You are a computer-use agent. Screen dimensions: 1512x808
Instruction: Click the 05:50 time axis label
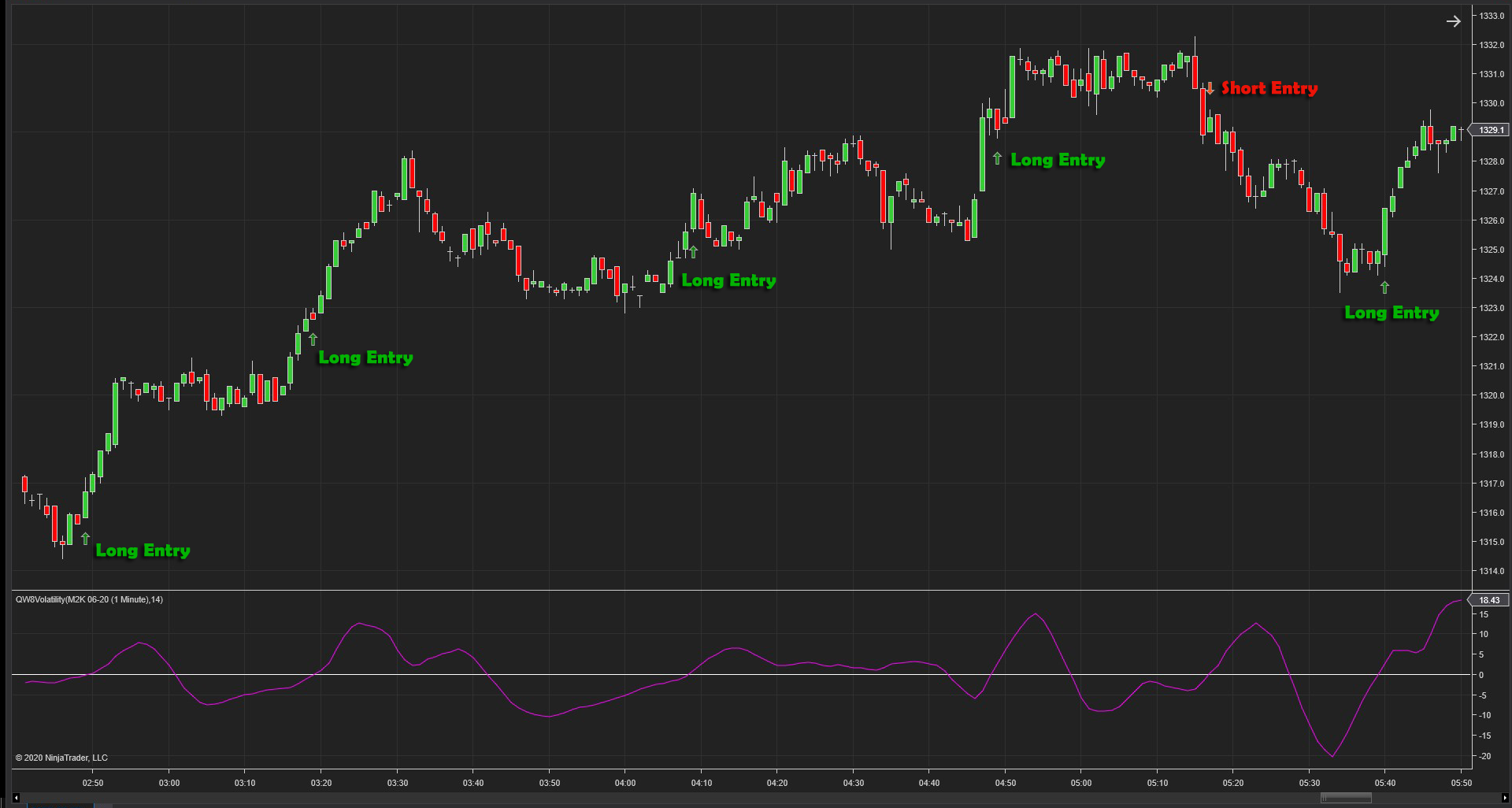pos(1462,783)
